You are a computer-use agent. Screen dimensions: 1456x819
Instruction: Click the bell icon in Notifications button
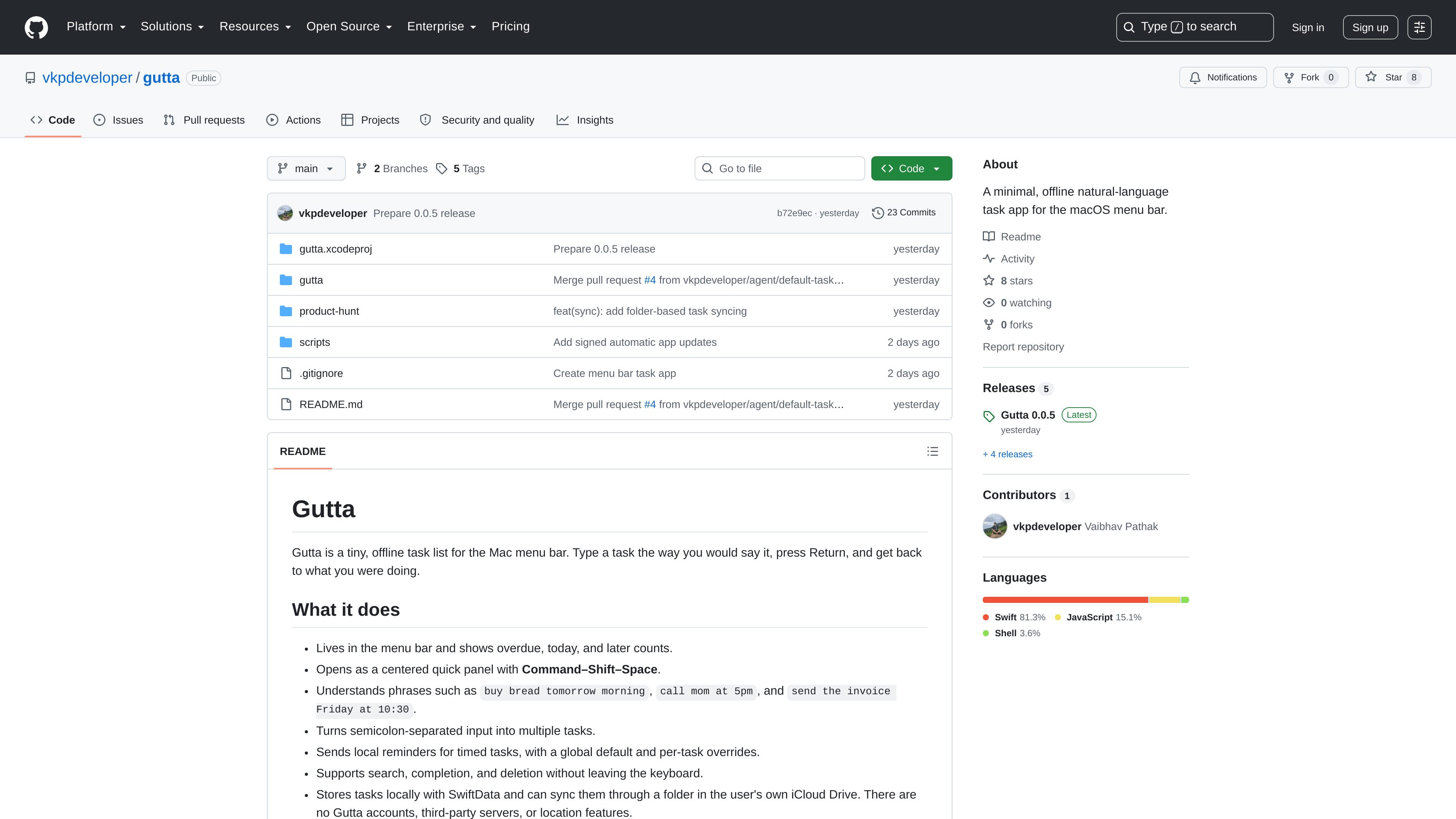coord(1195,78)
